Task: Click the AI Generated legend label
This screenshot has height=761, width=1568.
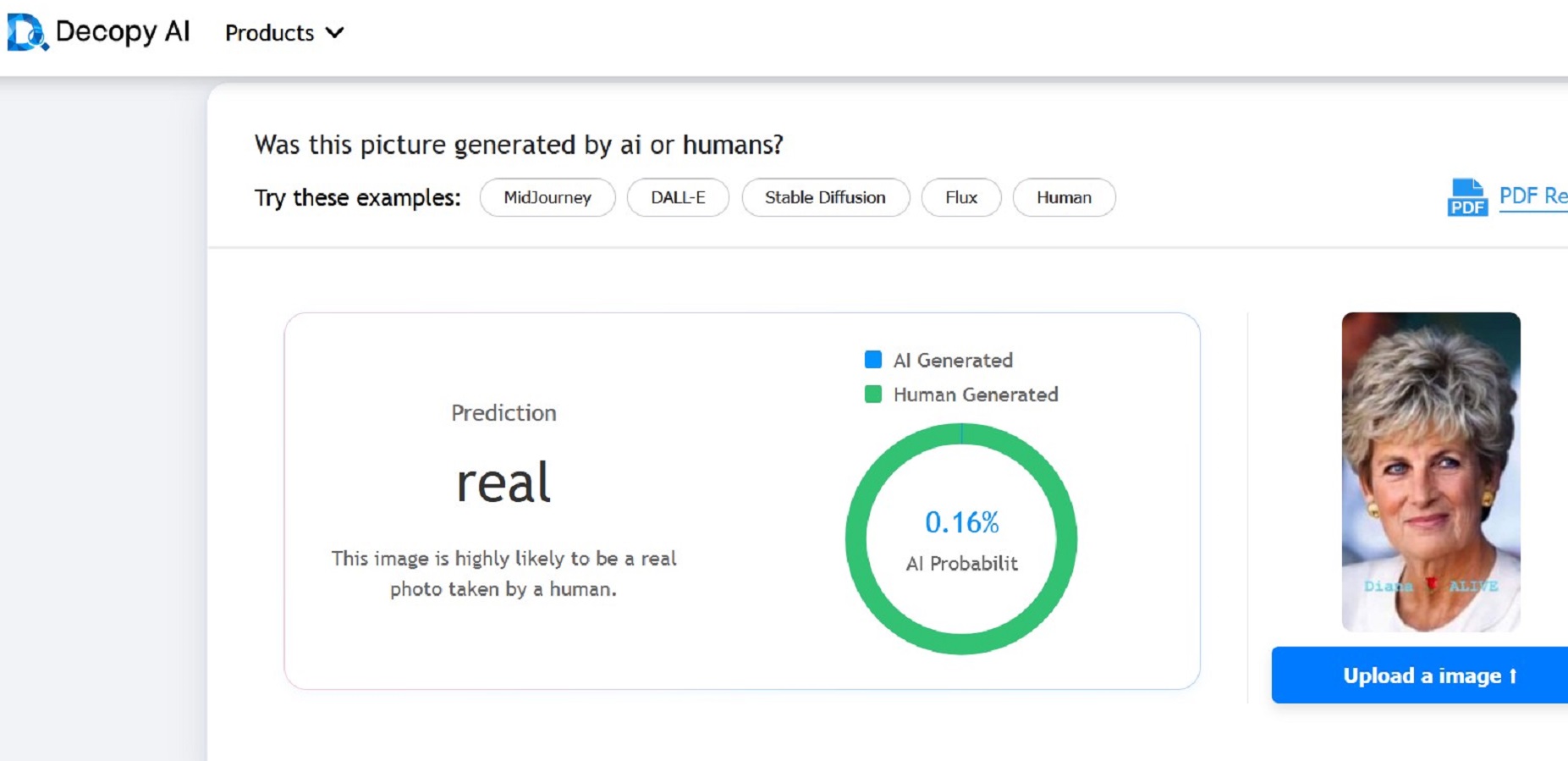Action: 953,361
